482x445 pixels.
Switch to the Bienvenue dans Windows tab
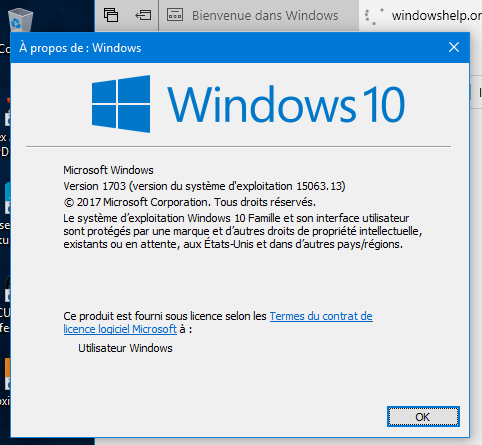(259, 16)
